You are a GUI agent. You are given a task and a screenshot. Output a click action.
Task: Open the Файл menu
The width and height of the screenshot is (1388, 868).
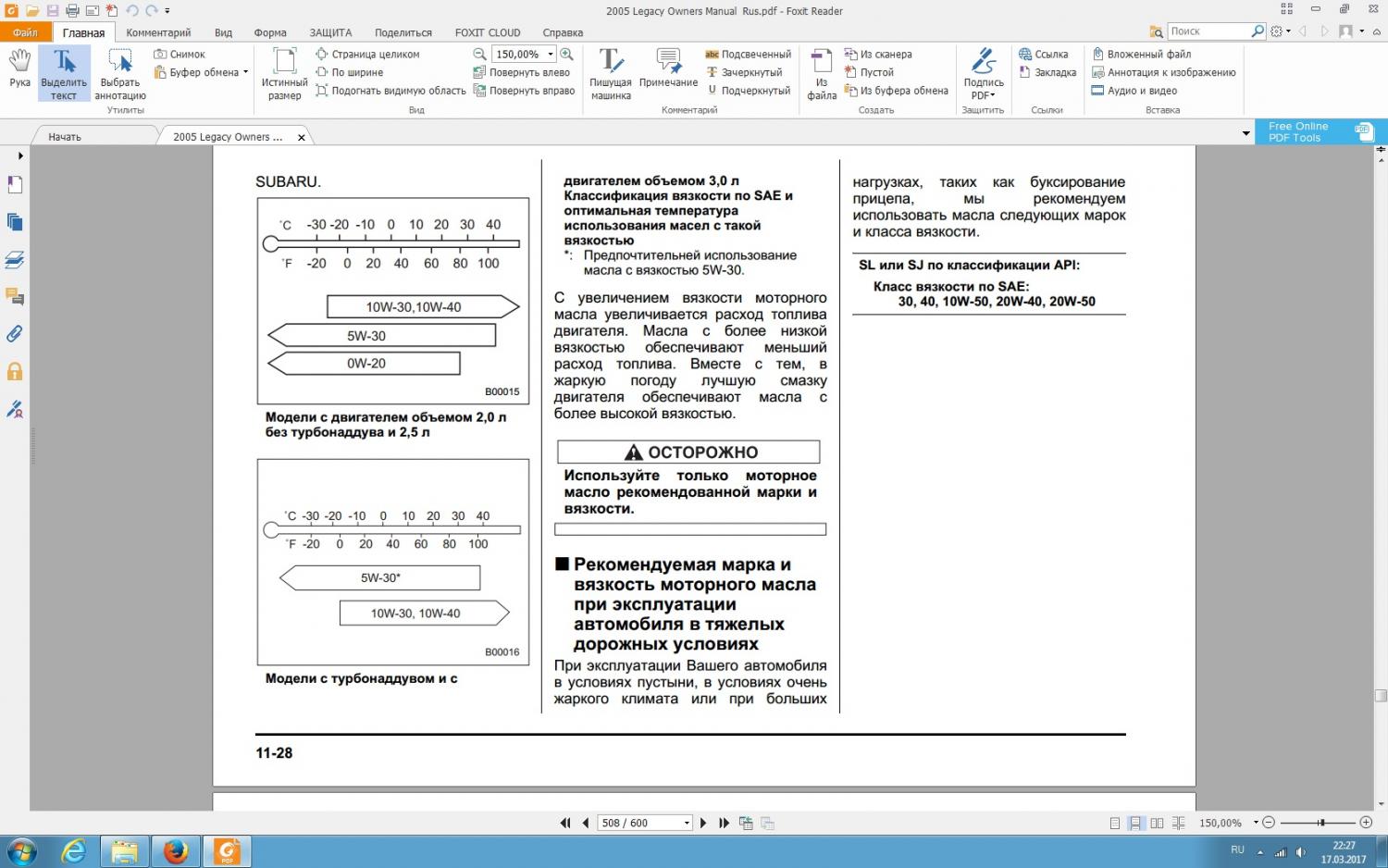pos(25,32)
